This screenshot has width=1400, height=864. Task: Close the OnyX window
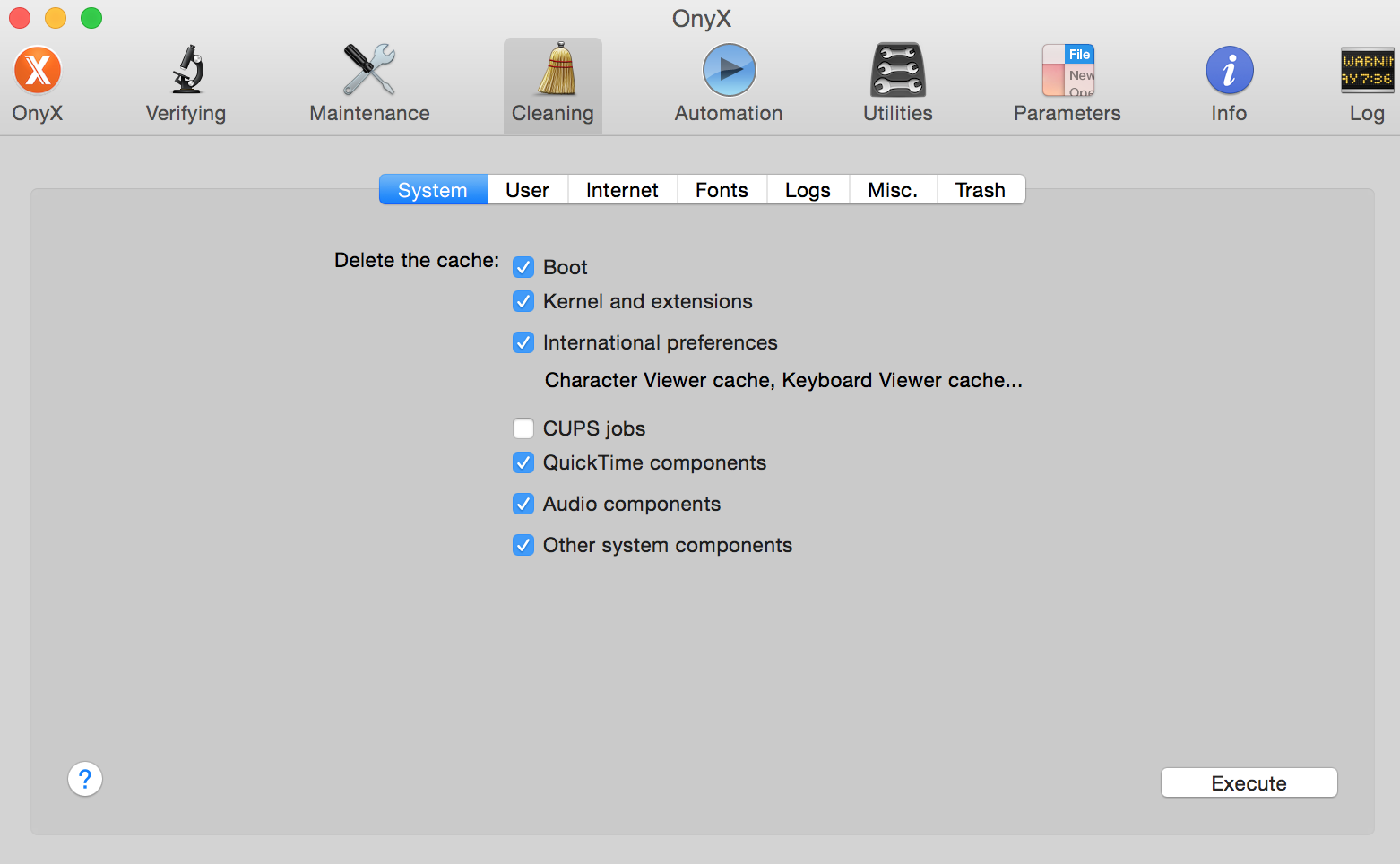pos(20,18)
